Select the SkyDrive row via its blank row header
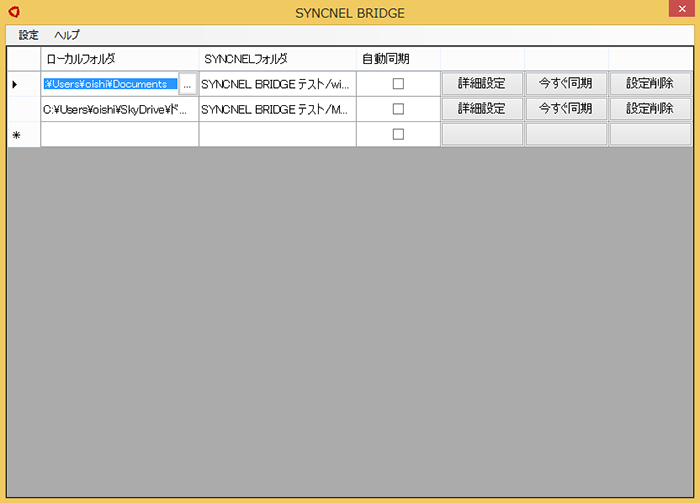This screenshot has width=700, height=503. point(24,109)
